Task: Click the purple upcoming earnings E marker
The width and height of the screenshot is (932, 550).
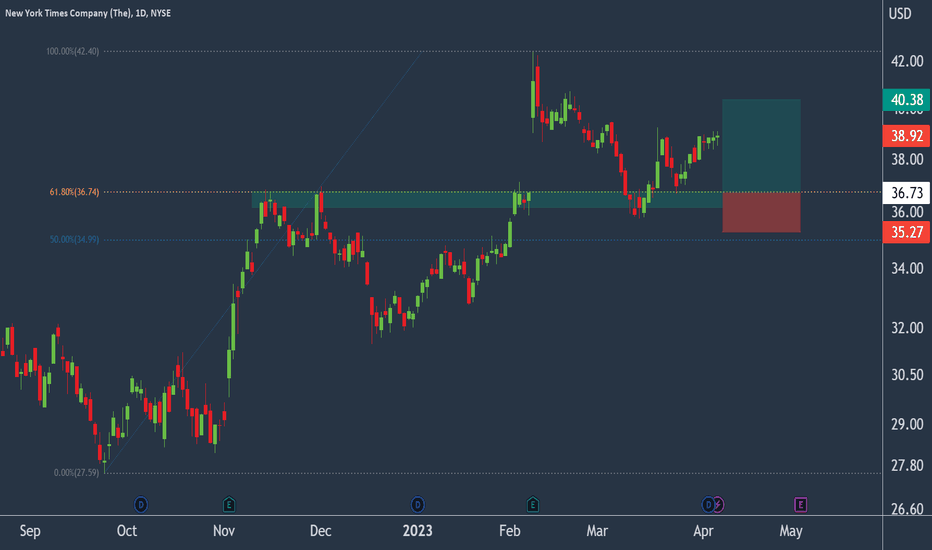Action: point(800,505)
